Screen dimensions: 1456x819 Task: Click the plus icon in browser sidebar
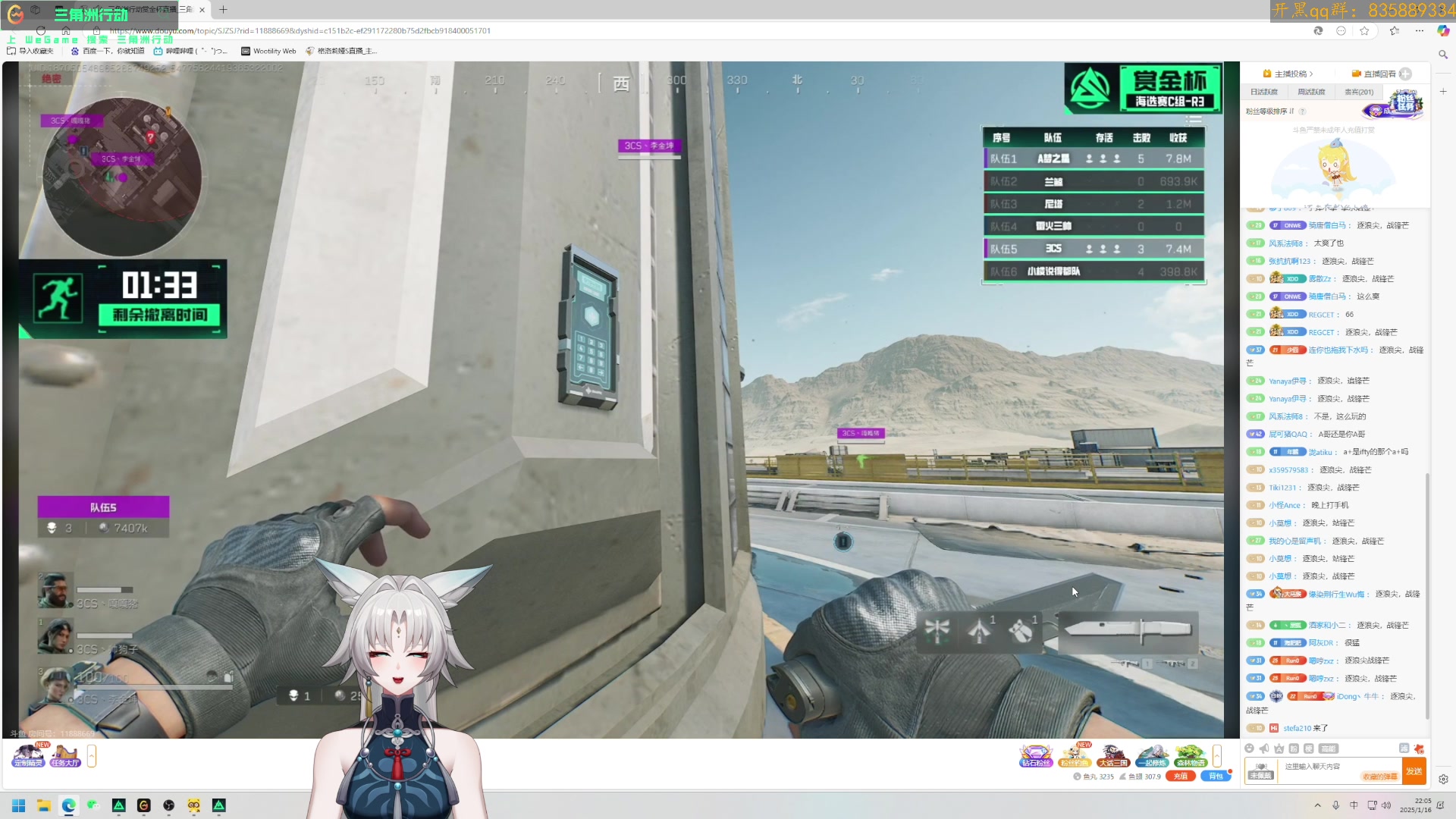click(1443, 91)
